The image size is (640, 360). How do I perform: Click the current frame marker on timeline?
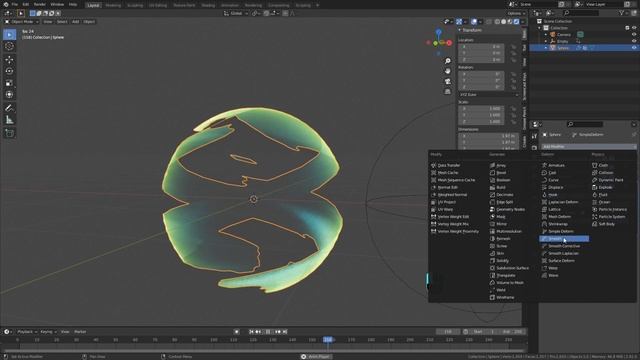pos(328,340)
